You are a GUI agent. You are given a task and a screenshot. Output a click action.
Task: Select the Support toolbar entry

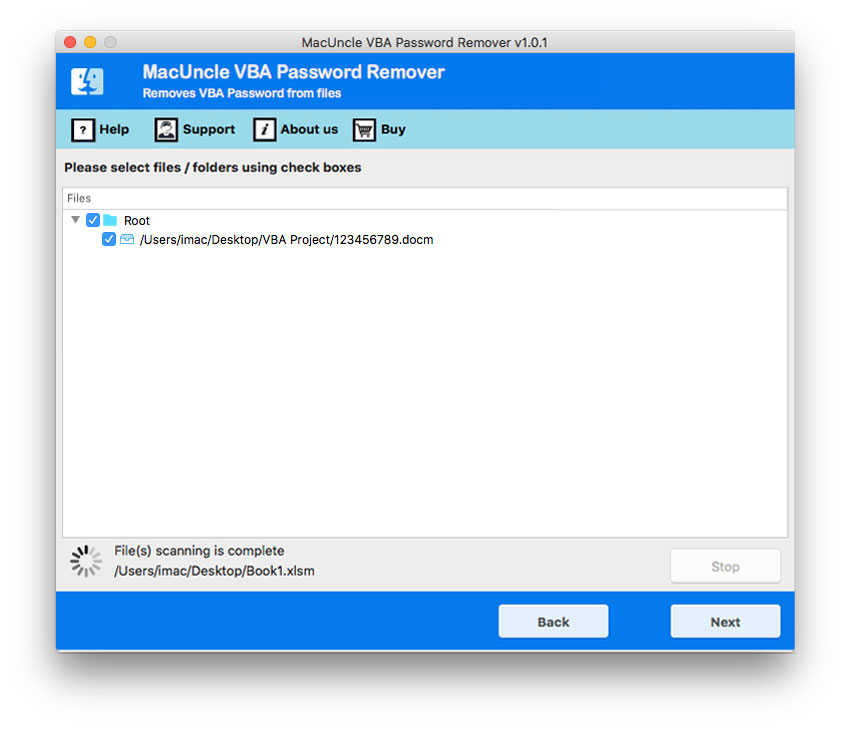click(x=208, y=130)
